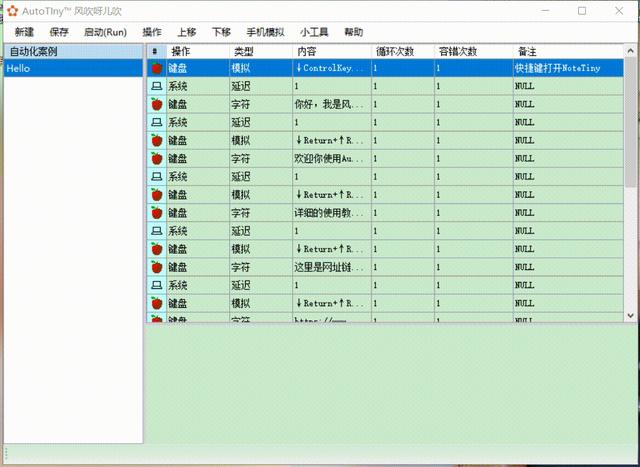Select the 你好,我是风... content cell
This screenshot has height=467, width=640.
332,105
